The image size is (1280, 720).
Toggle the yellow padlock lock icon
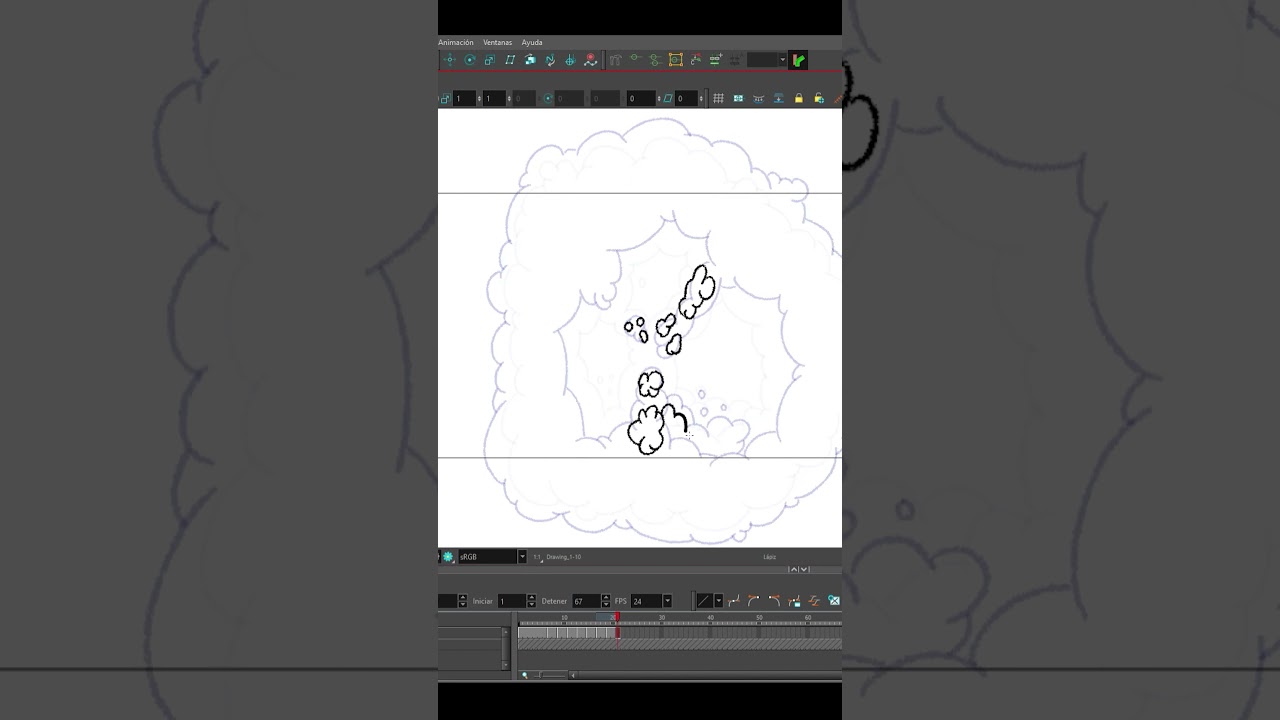[x=798, y=98]
